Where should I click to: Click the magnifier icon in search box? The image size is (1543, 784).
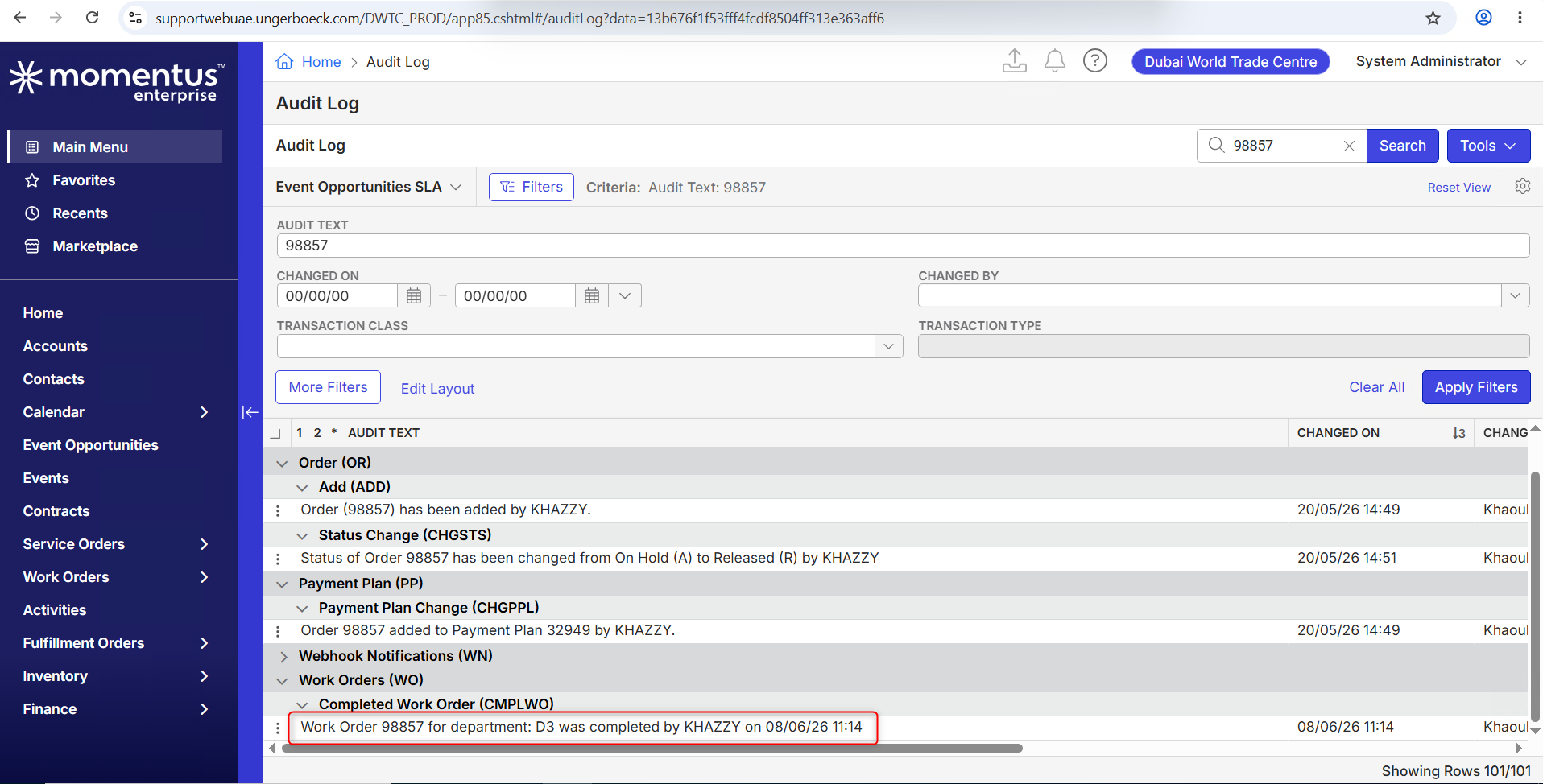pos(1217,145)
